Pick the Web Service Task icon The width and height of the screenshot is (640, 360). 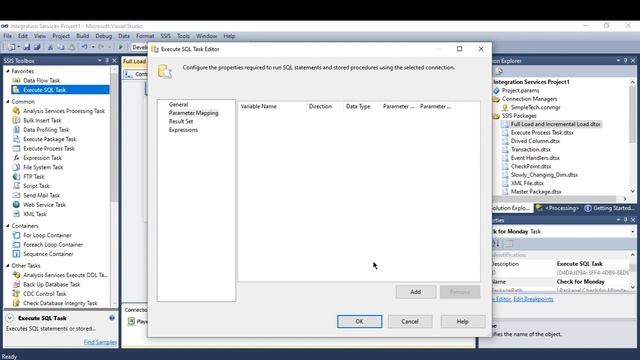click(x=16, y=205)
